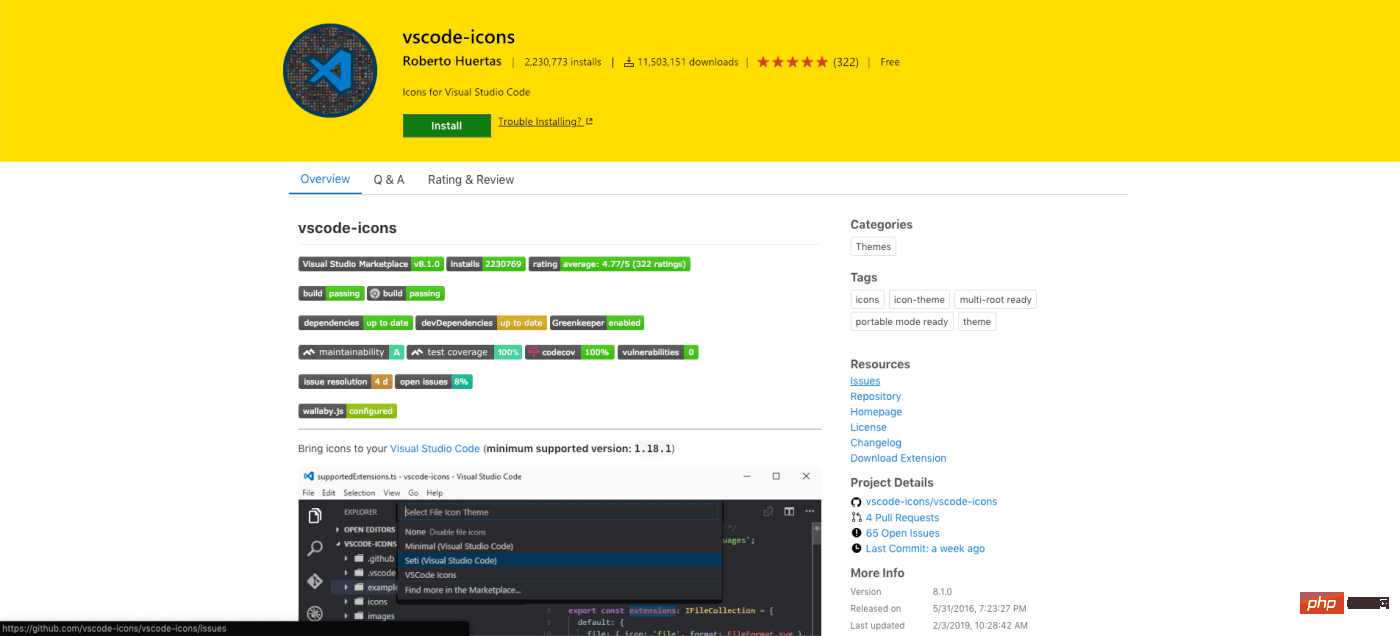Click the GitHub icon under Project Details
The width and height of the screenshot is (1400, 636).
[856, 502]
